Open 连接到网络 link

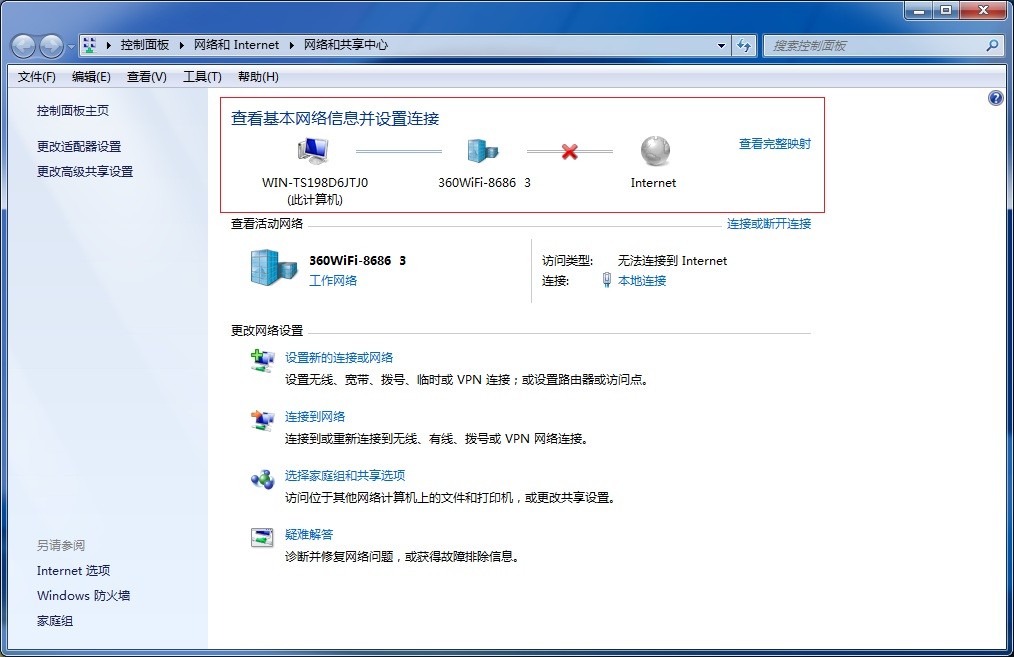[x=315, y=416]
